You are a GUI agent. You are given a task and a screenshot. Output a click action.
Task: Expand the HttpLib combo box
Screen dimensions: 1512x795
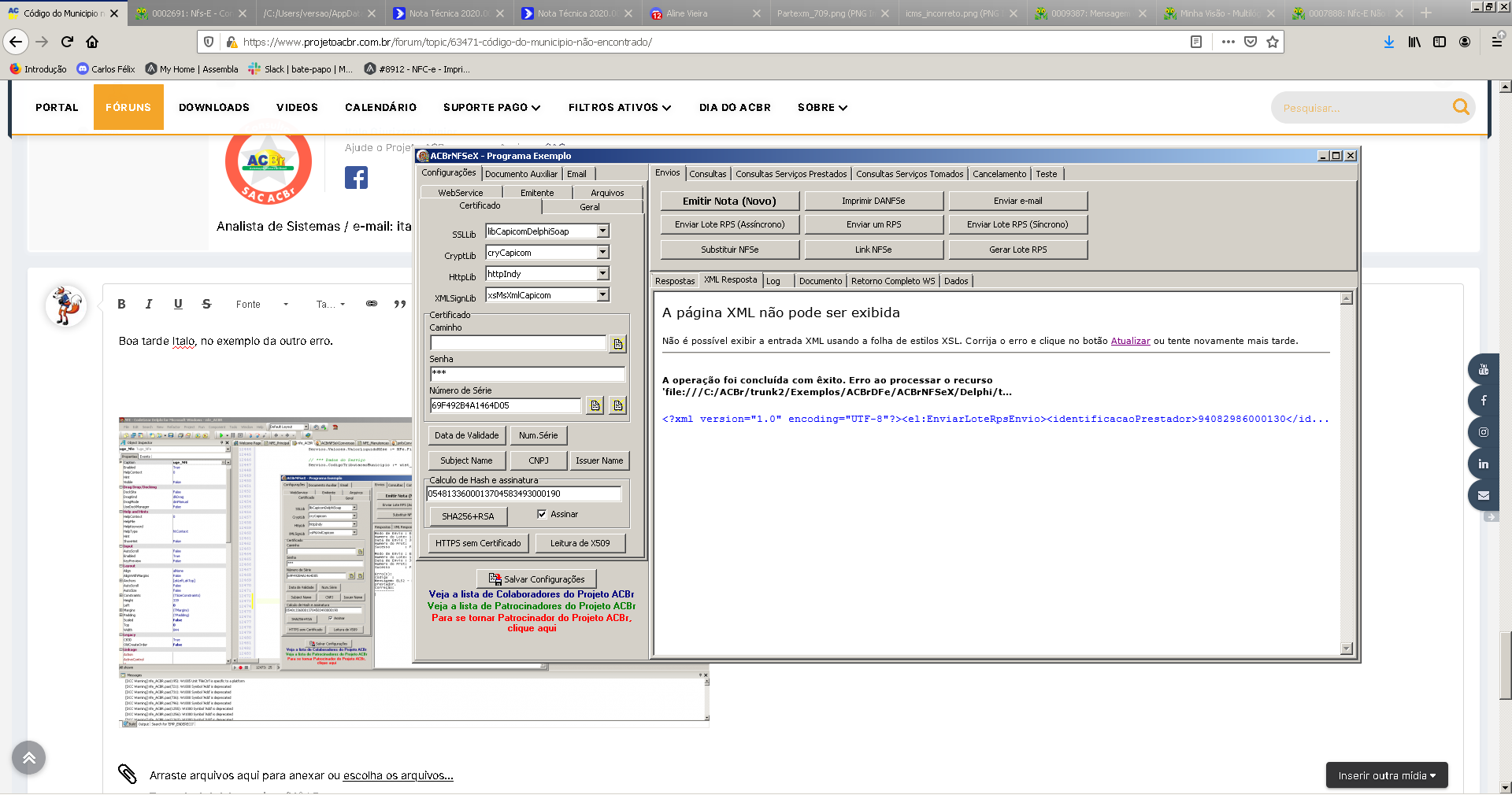(x=602, y=274)
